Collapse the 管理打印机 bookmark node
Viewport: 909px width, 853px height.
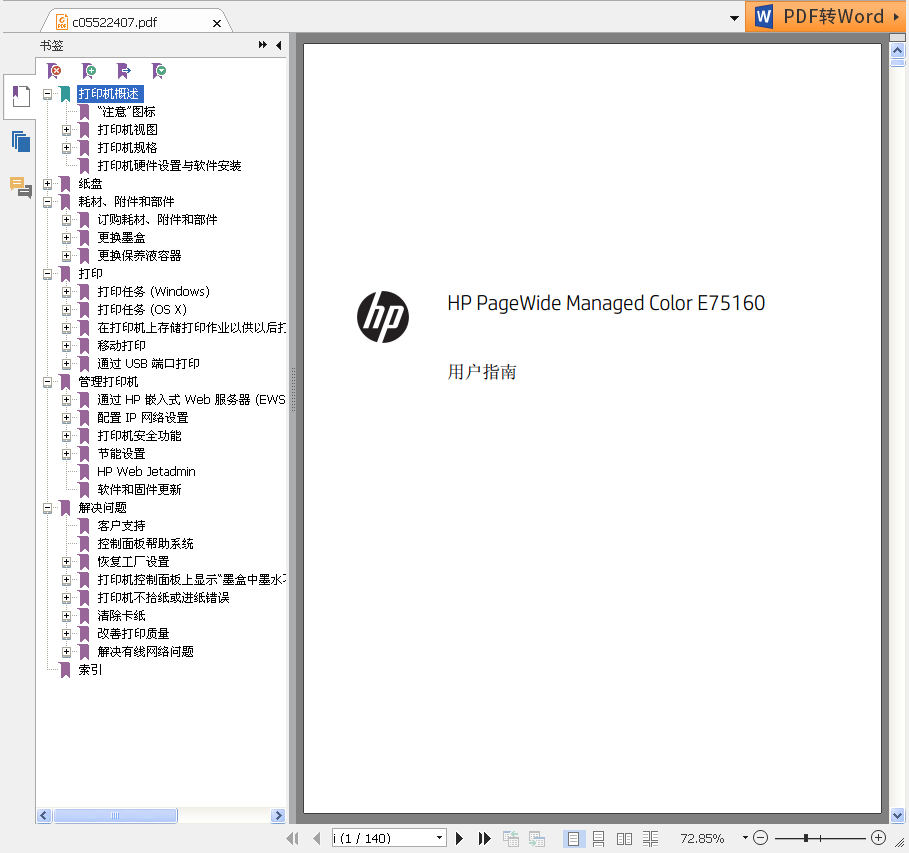click(x=48, y=382)
